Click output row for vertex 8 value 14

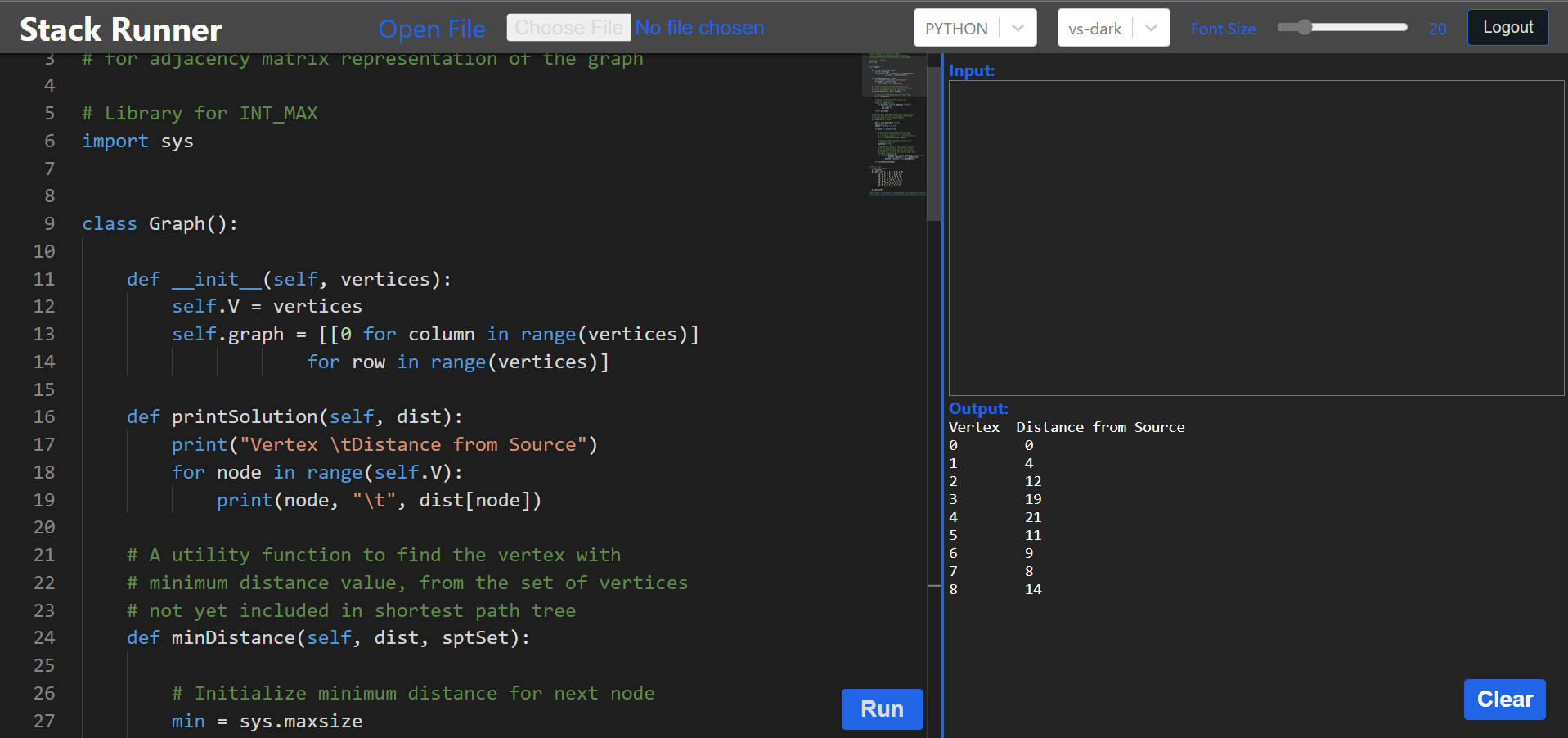995,589
